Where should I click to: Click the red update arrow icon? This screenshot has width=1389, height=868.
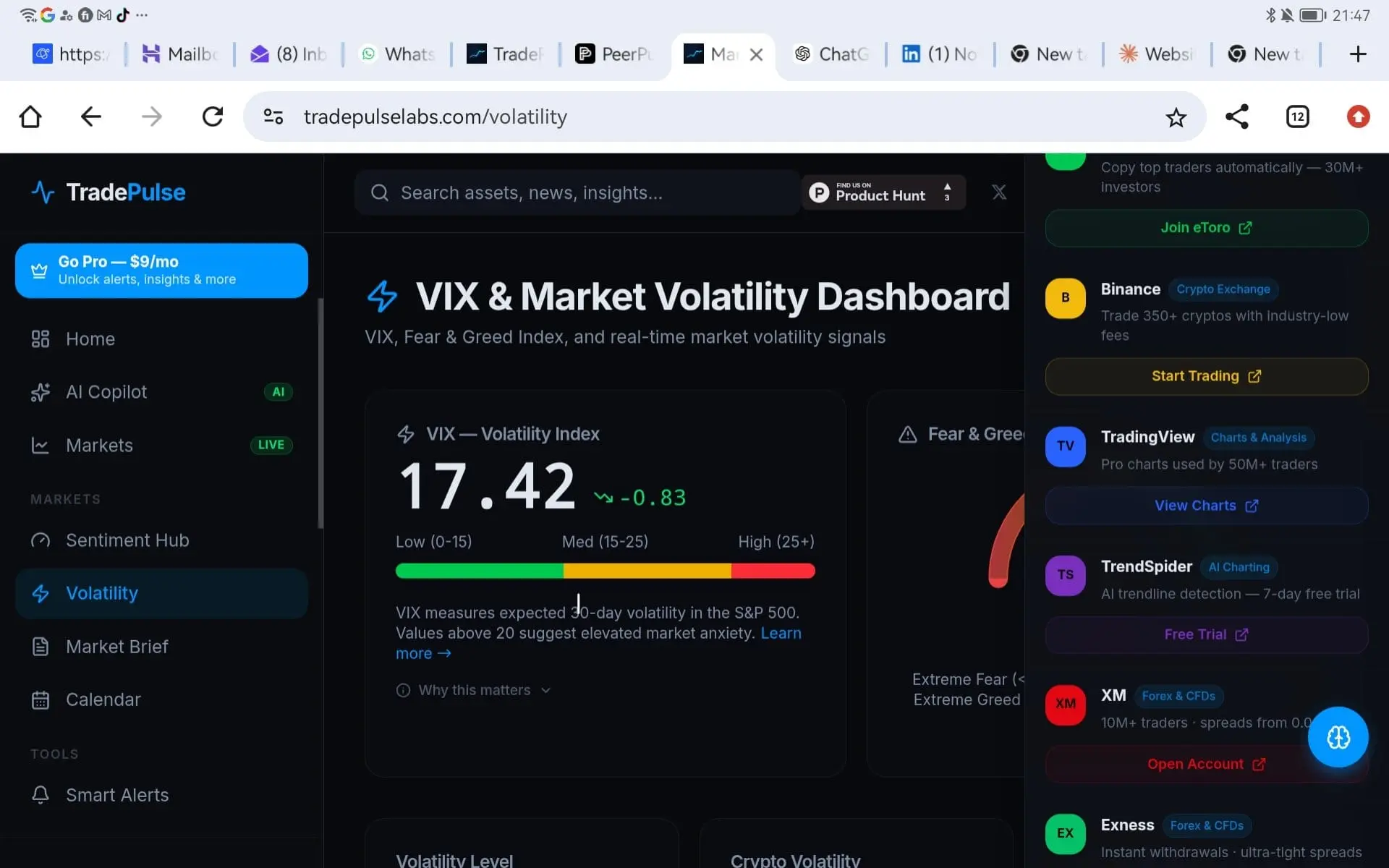pyautogui.click(x=1358, y=116)
